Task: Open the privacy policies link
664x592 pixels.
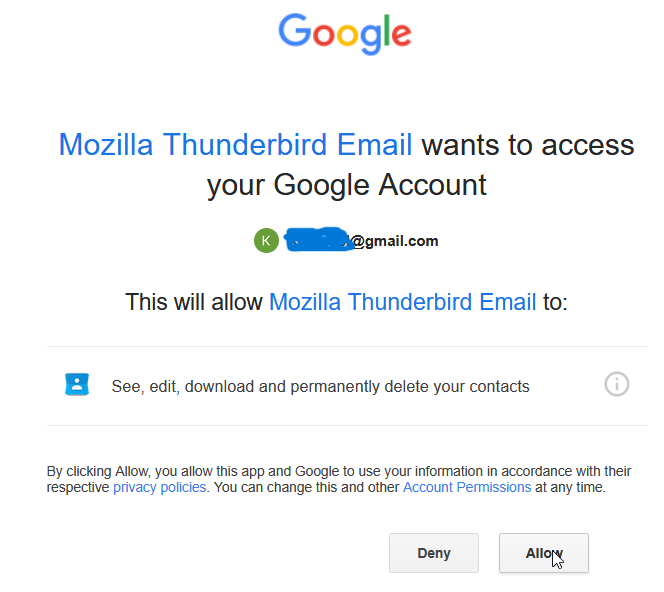Action: 159,487
